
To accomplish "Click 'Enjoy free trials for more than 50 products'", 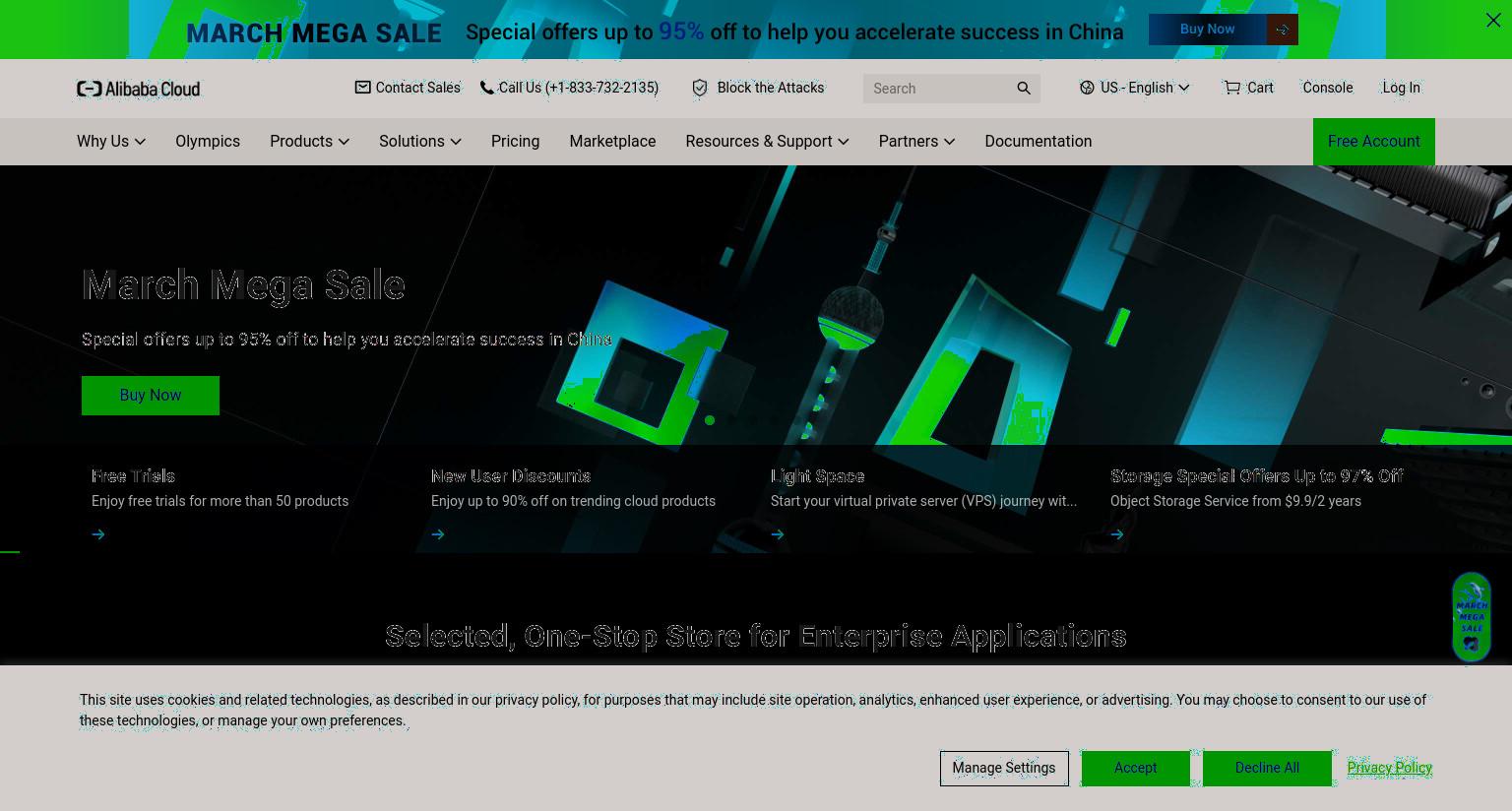I will (220, 501).
